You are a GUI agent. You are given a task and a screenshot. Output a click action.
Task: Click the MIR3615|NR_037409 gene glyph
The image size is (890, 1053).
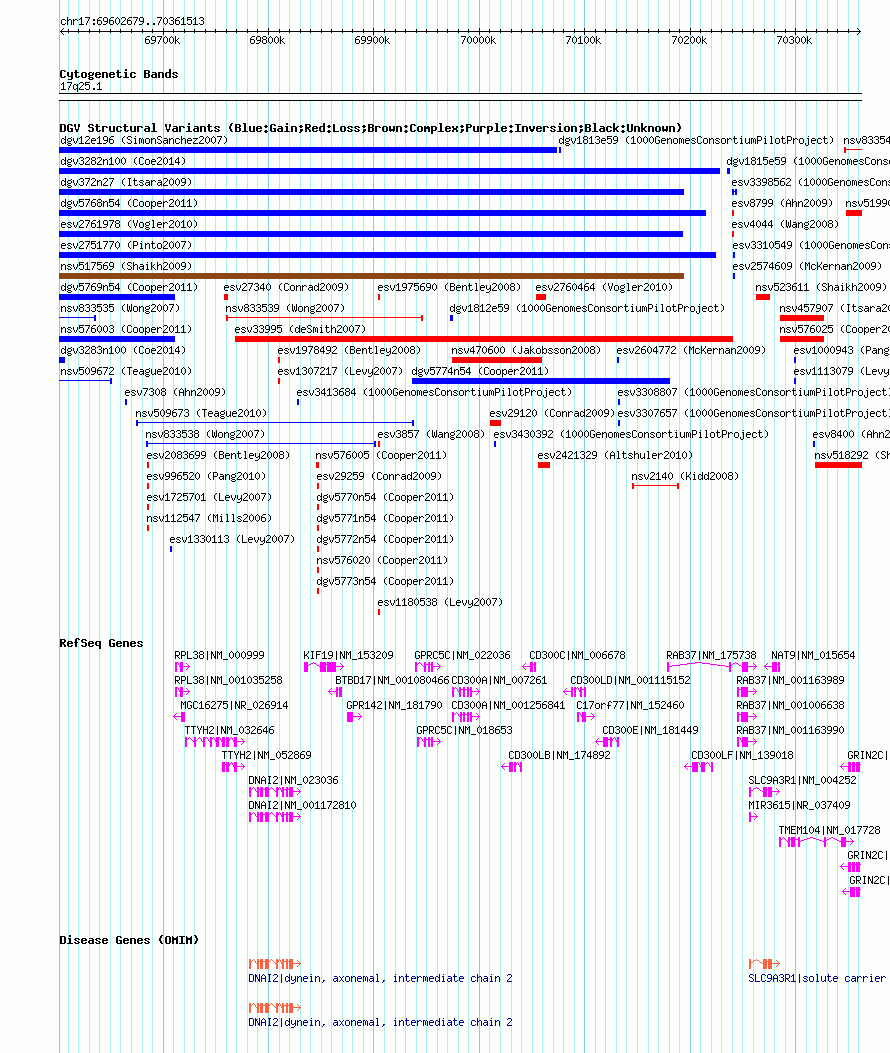(753, 817)
